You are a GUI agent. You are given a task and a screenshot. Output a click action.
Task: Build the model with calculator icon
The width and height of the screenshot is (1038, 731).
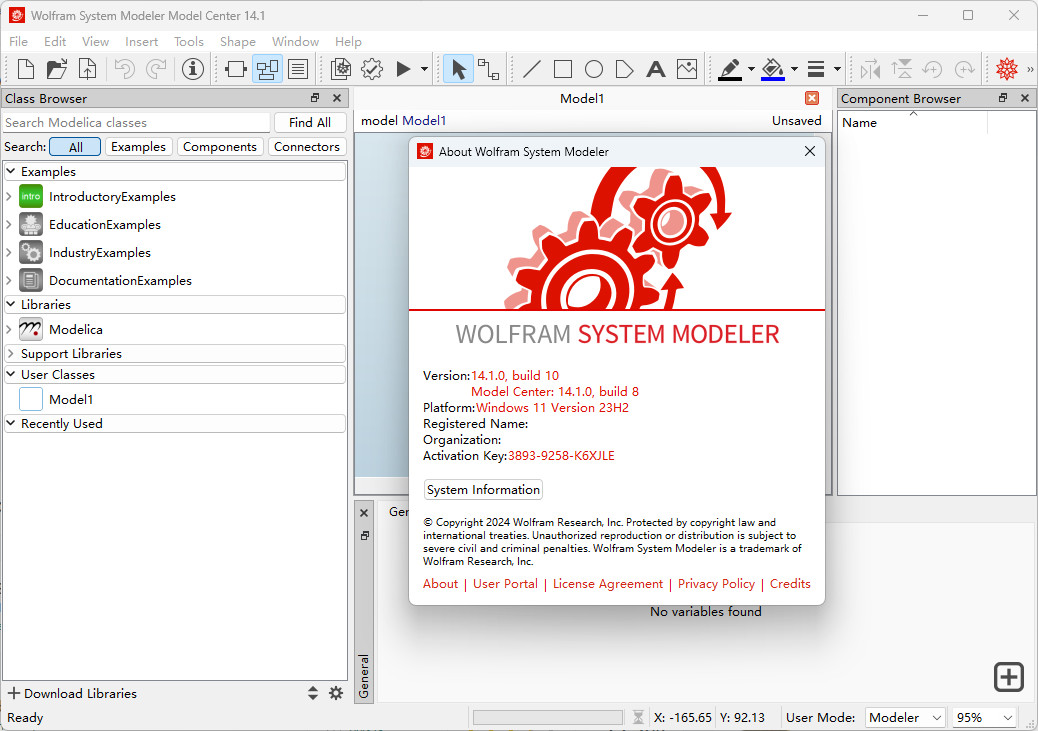coord(341,69)
